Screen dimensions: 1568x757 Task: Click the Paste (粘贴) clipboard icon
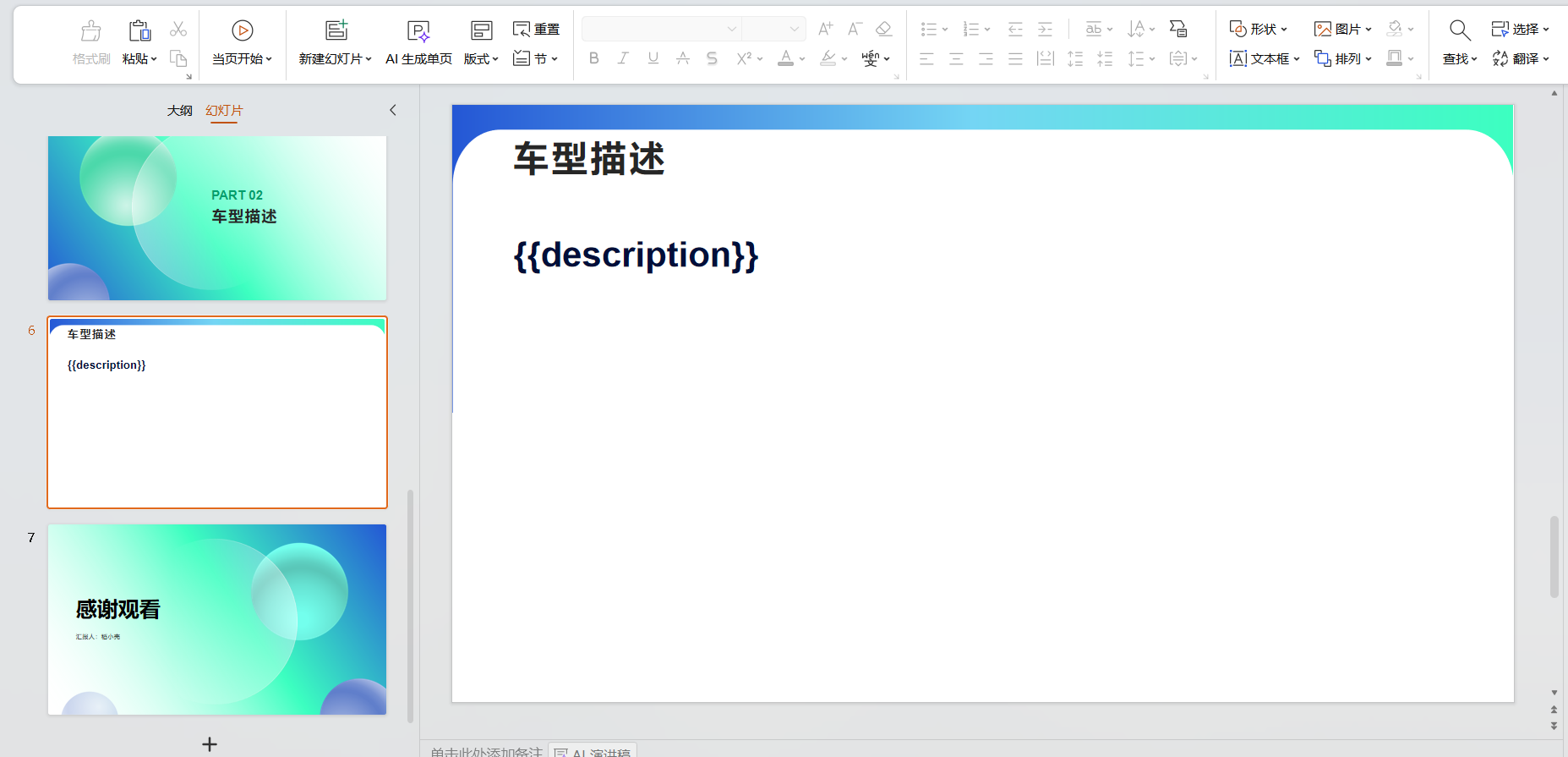tap(139, 31)
